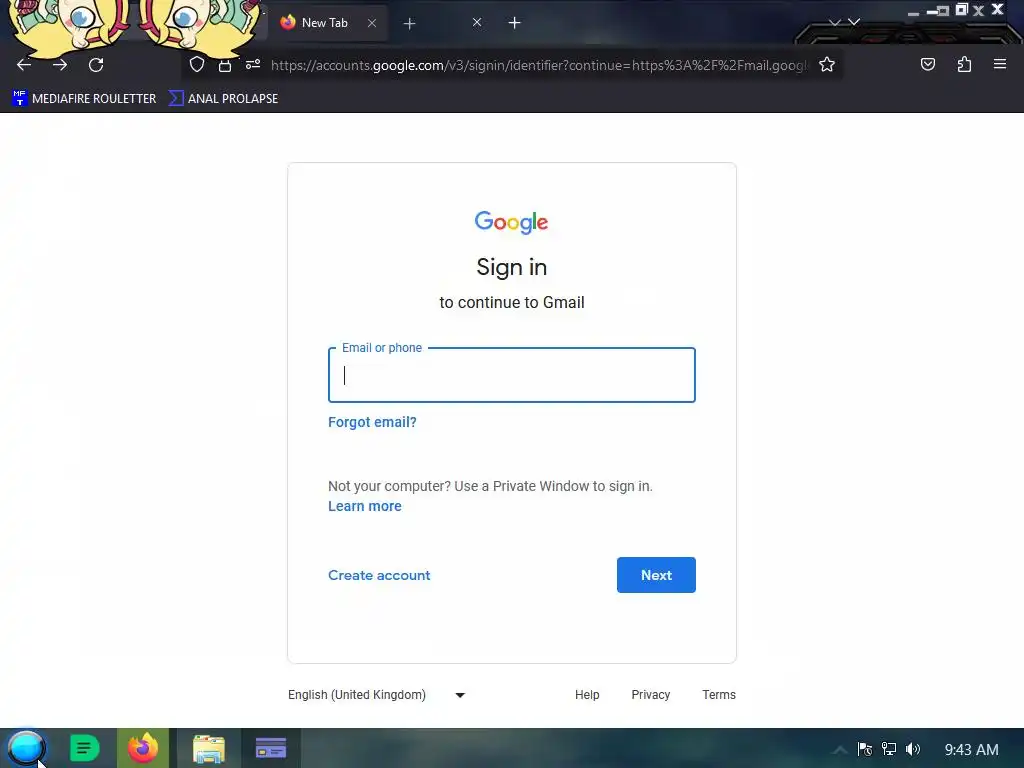Open the Extensions puzzle icon

click(964, 64)
